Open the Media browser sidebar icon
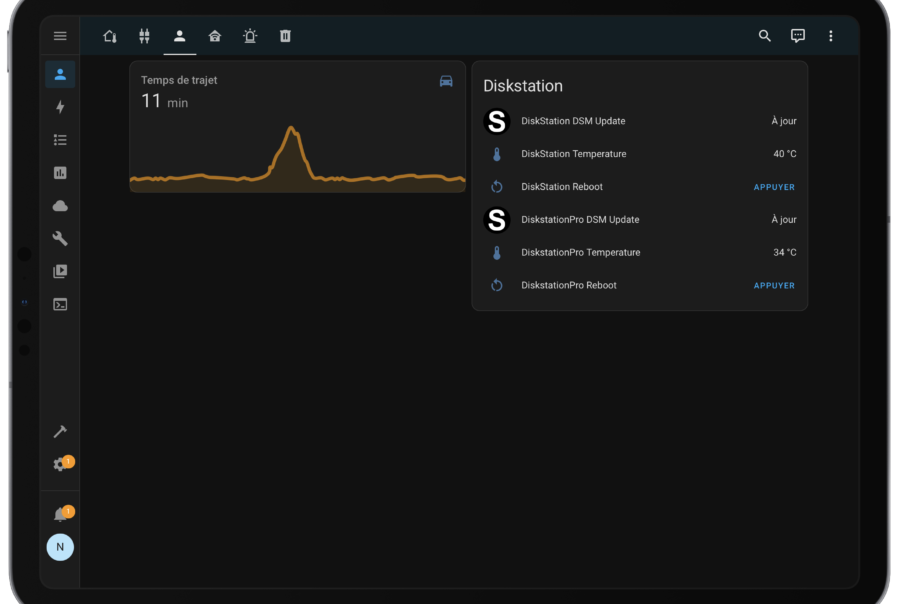The image size is (900, 604). (60, 271)
